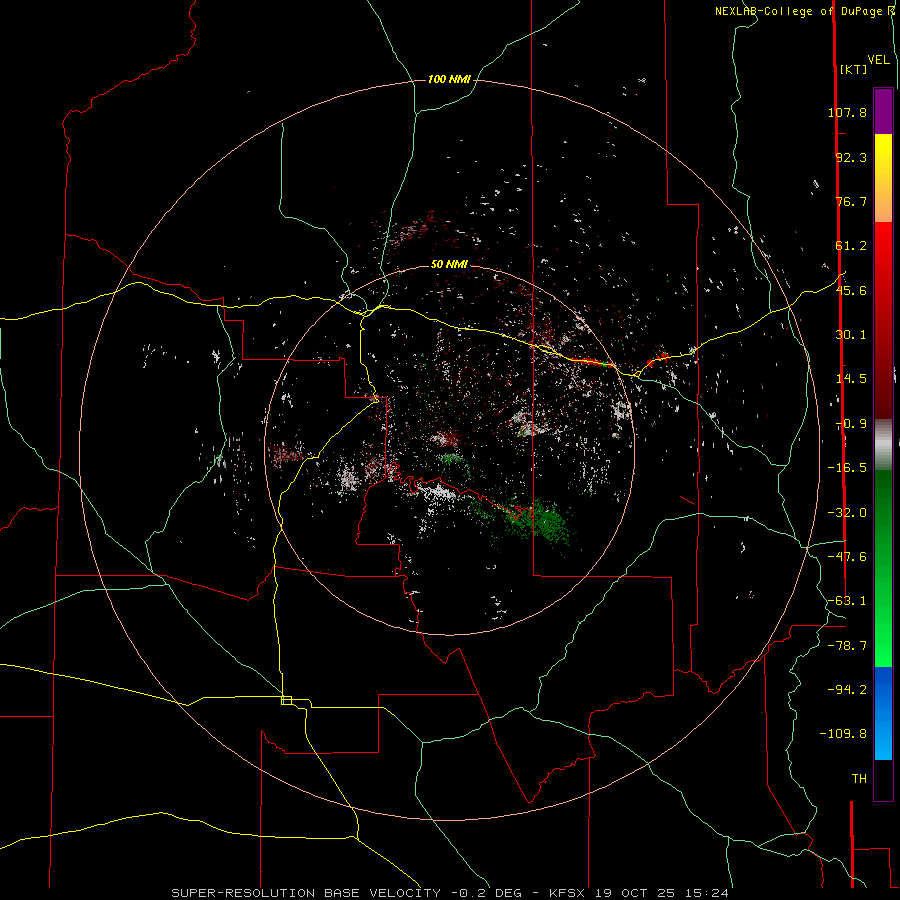The image size is (900, 900).
Task: Click the 76.7 velocity scale value
Action: [x=851, y=201]
